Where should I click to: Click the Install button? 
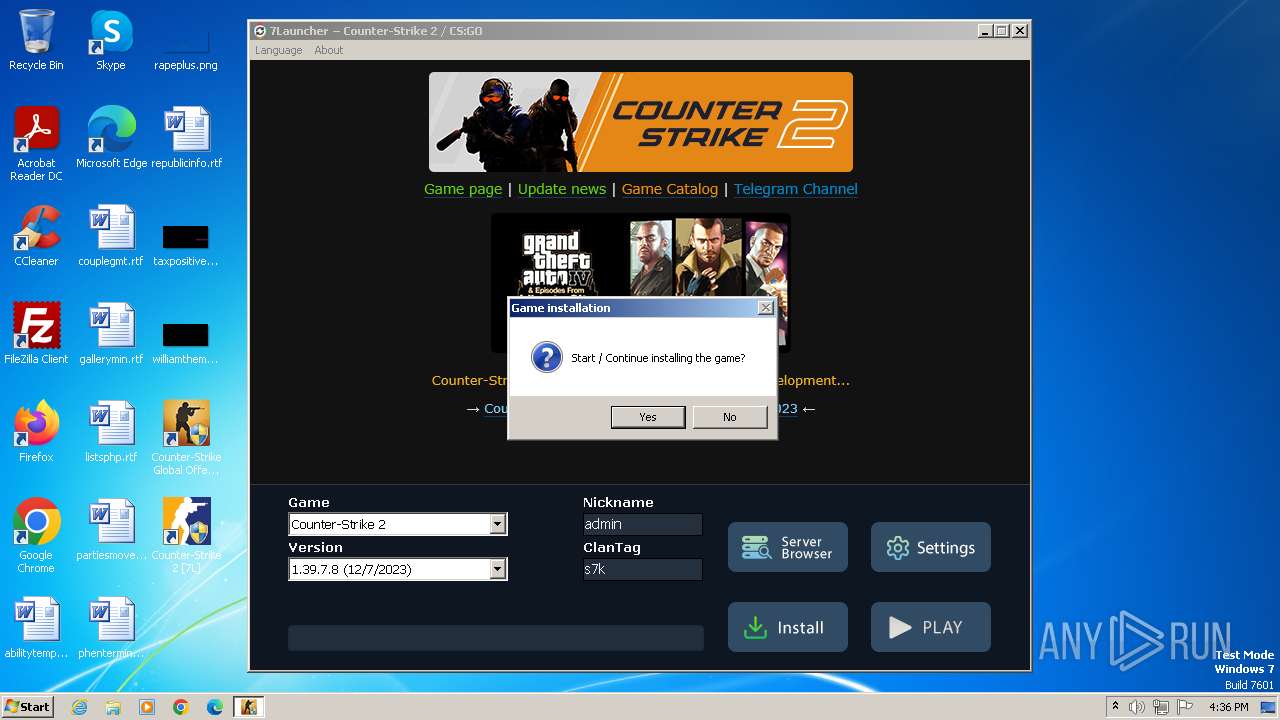(x=788, y=627)
